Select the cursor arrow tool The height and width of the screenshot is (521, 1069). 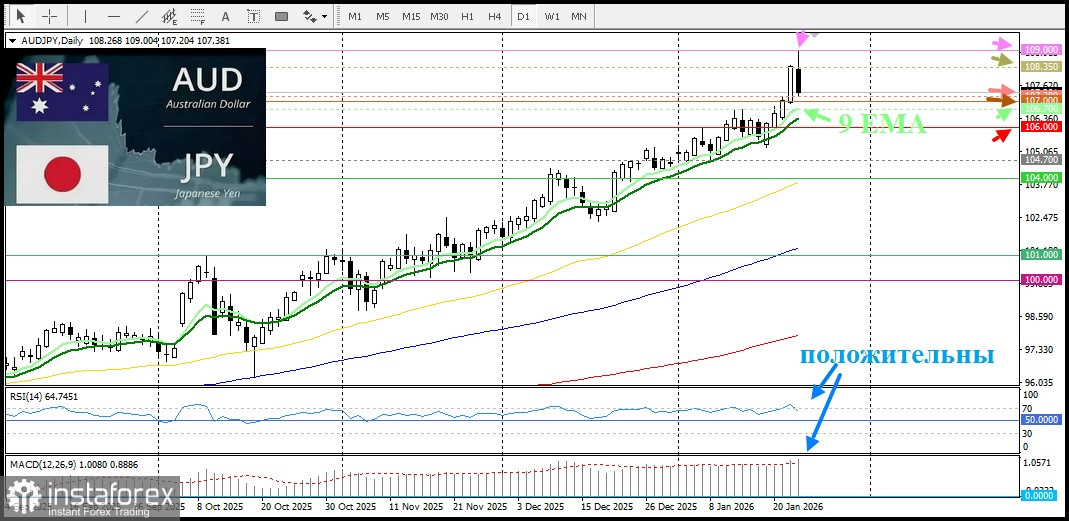tap(20, 16)
